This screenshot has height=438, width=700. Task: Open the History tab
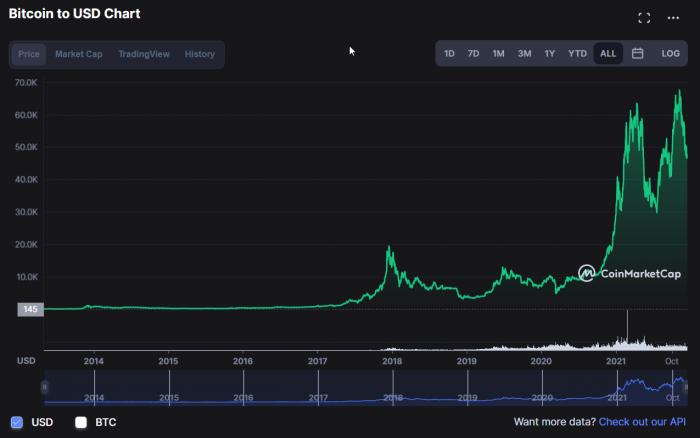(200, 54)
